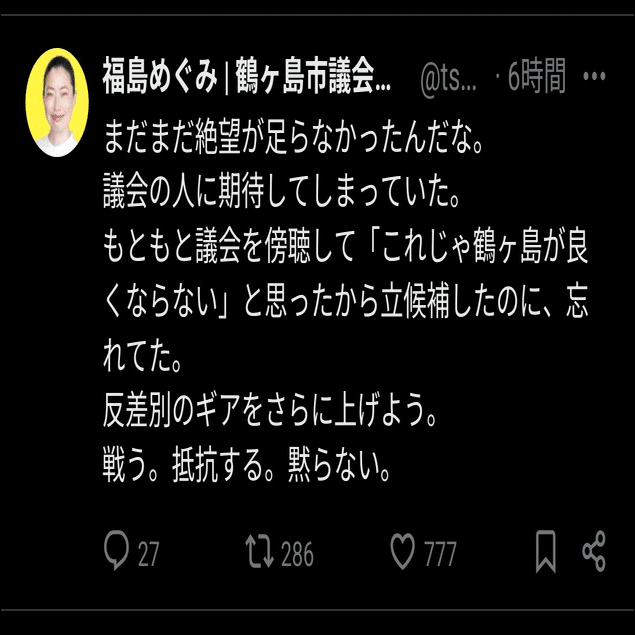Click the truncated @ts... username handle
Screen dimensions: 635x635
click(448, 77)
